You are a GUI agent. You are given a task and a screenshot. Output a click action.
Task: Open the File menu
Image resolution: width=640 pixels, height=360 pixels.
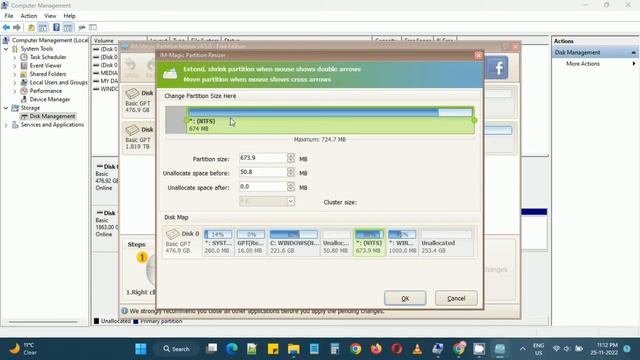point(9,16)
